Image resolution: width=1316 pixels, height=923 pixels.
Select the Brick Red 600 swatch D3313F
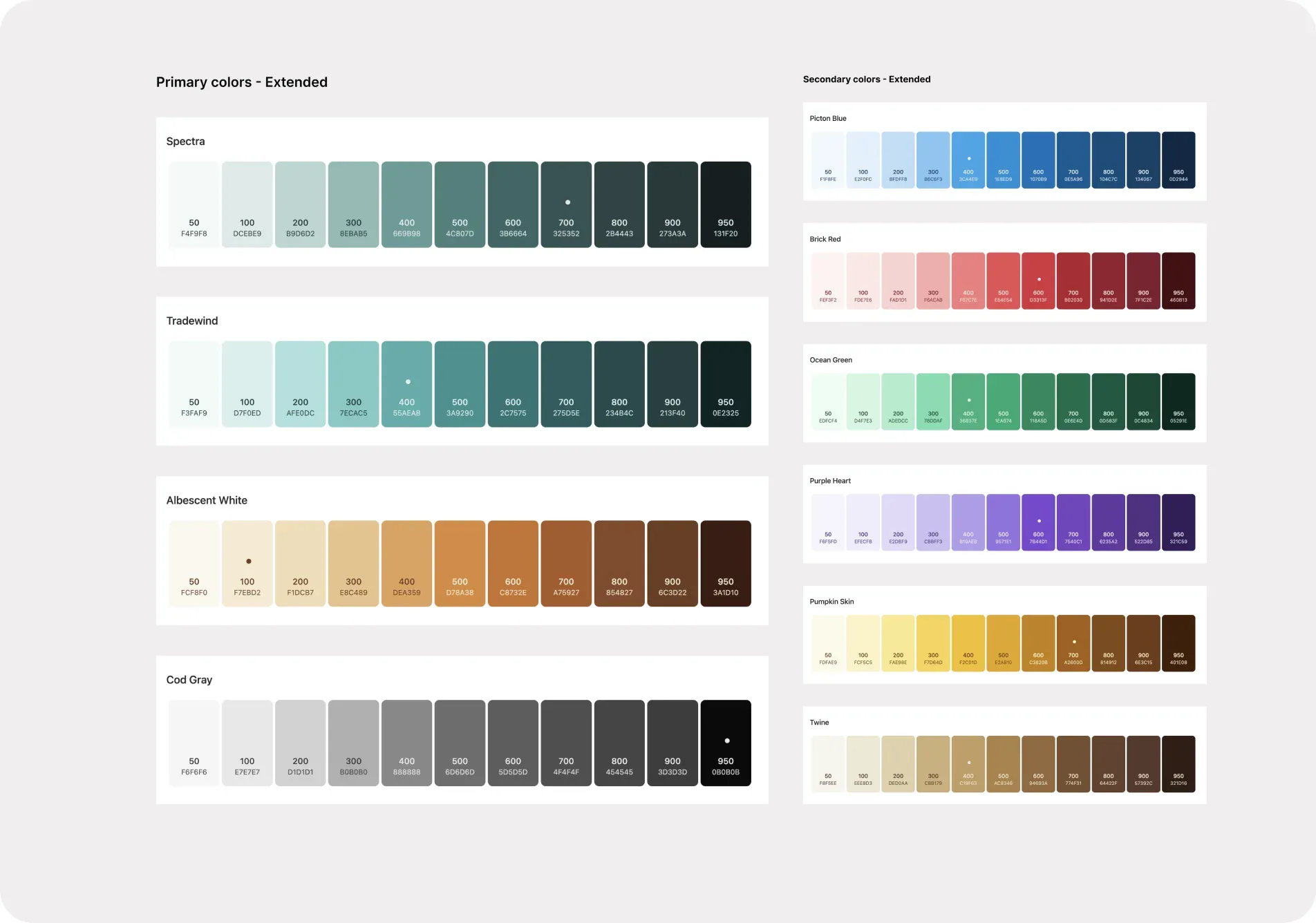pos(1038,281)
